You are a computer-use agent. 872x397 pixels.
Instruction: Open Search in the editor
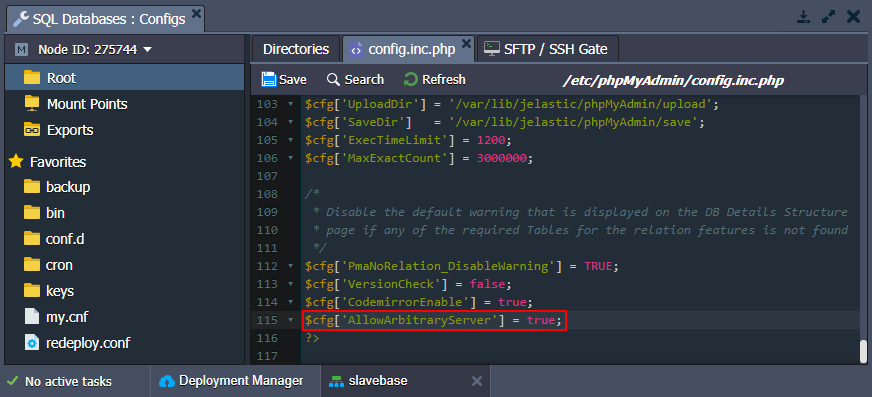[x=355, y=80]
